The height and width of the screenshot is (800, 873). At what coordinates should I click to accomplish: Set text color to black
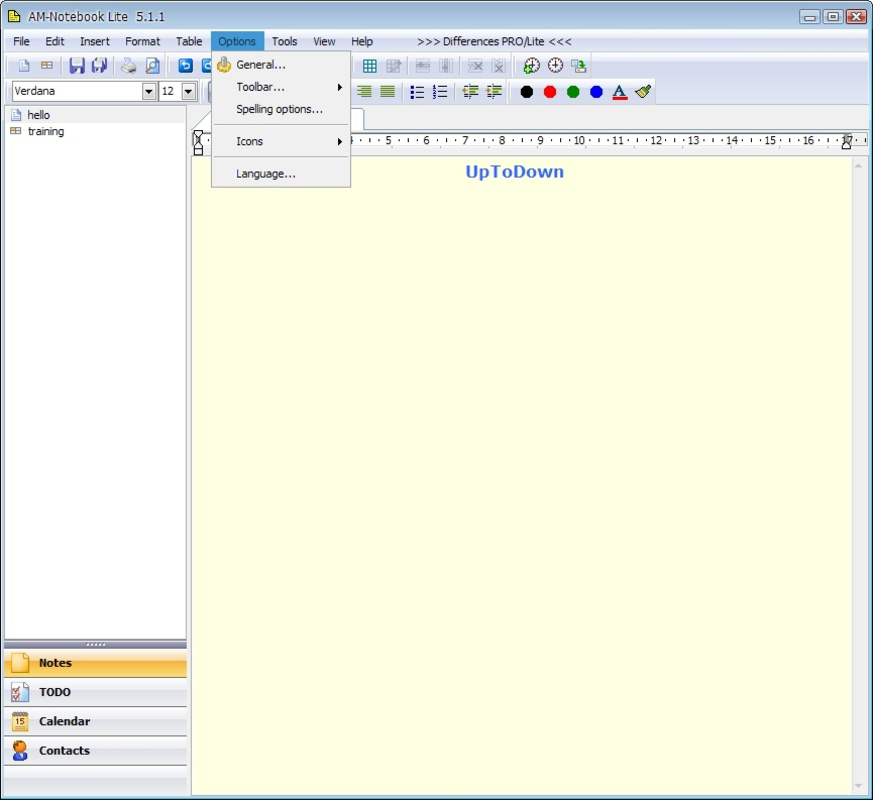(x=527, y=92)
